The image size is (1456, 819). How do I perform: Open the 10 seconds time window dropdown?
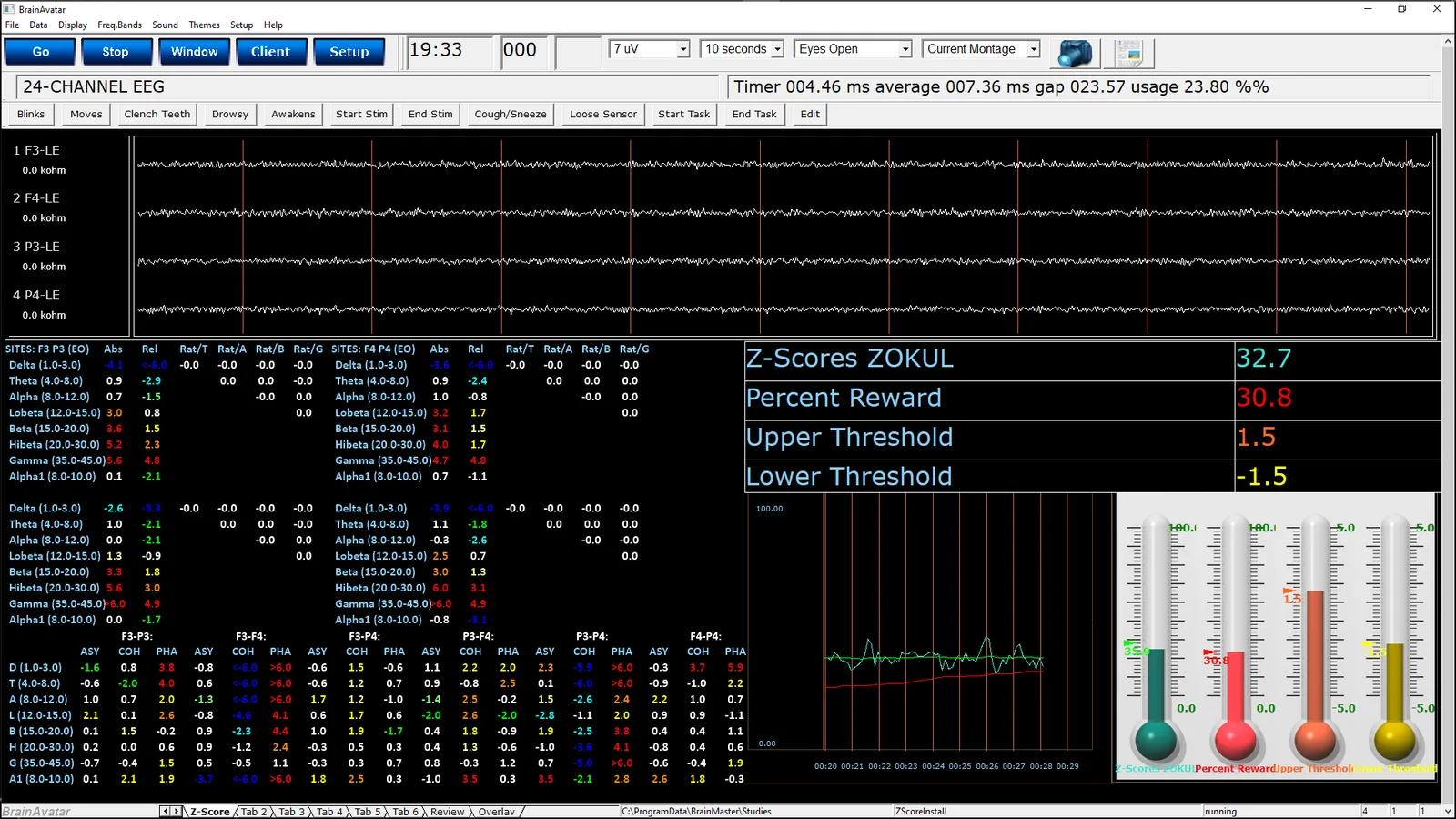tap(777, 49)
